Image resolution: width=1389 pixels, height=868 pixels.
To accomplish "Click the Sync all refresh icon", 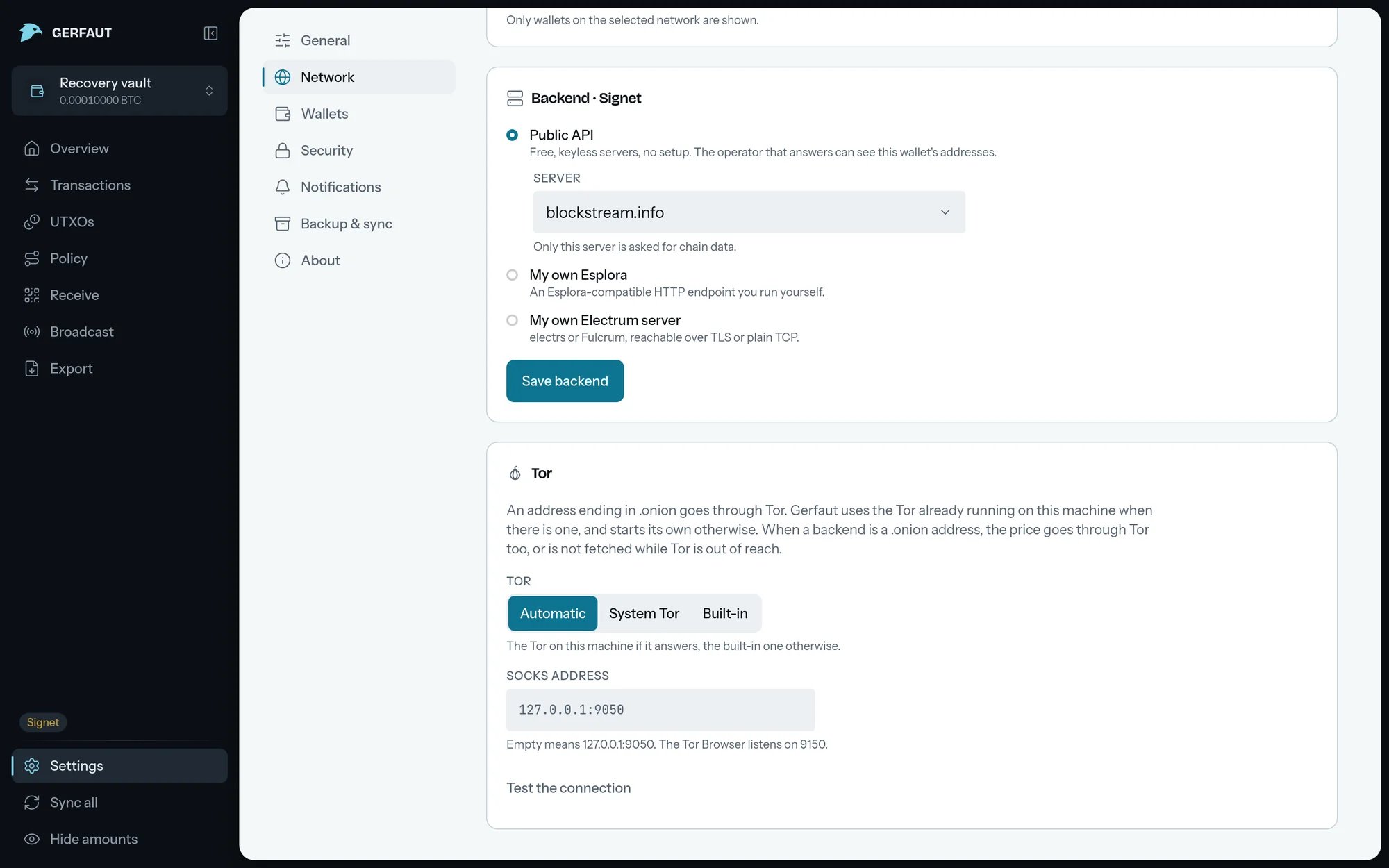I will [x=32, y=803].
